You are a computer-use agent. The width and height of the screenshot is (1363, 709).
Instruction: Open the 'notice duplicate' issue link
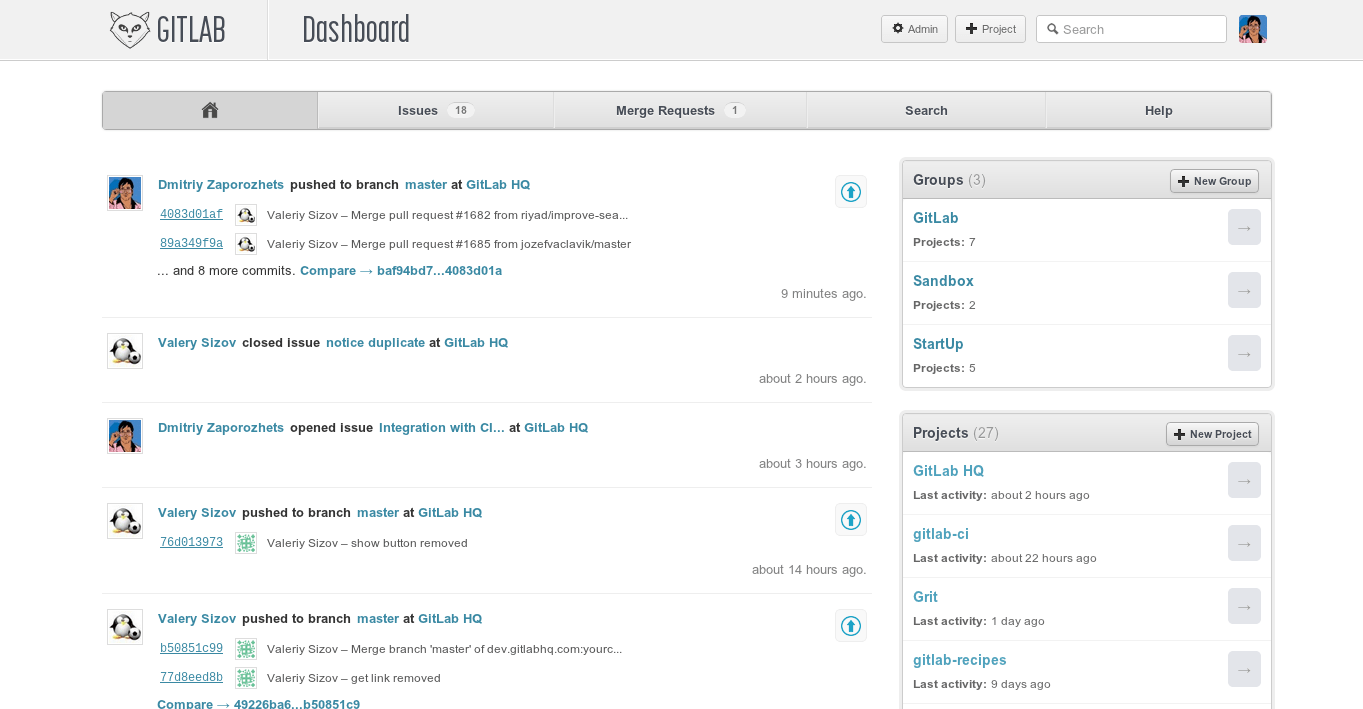coord(375,343)
